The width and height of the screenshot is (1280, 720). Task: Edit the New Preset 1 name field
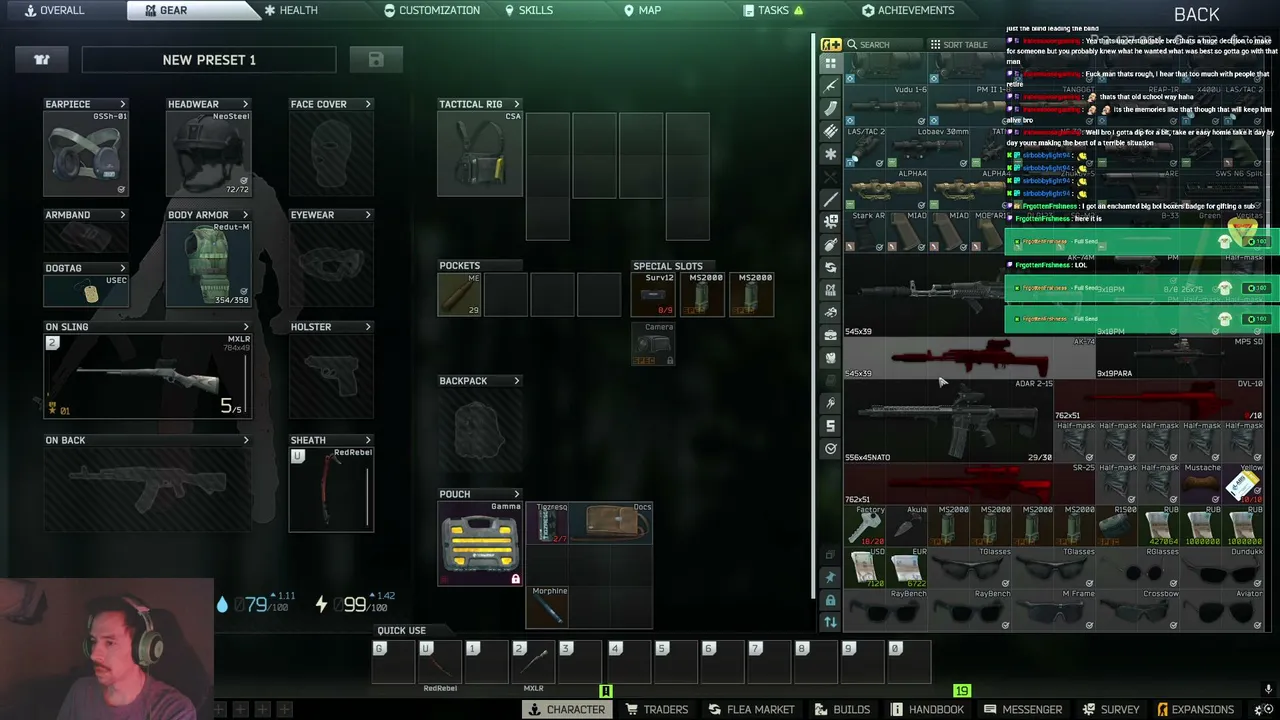pyautogui.click(x=209, y=60)
